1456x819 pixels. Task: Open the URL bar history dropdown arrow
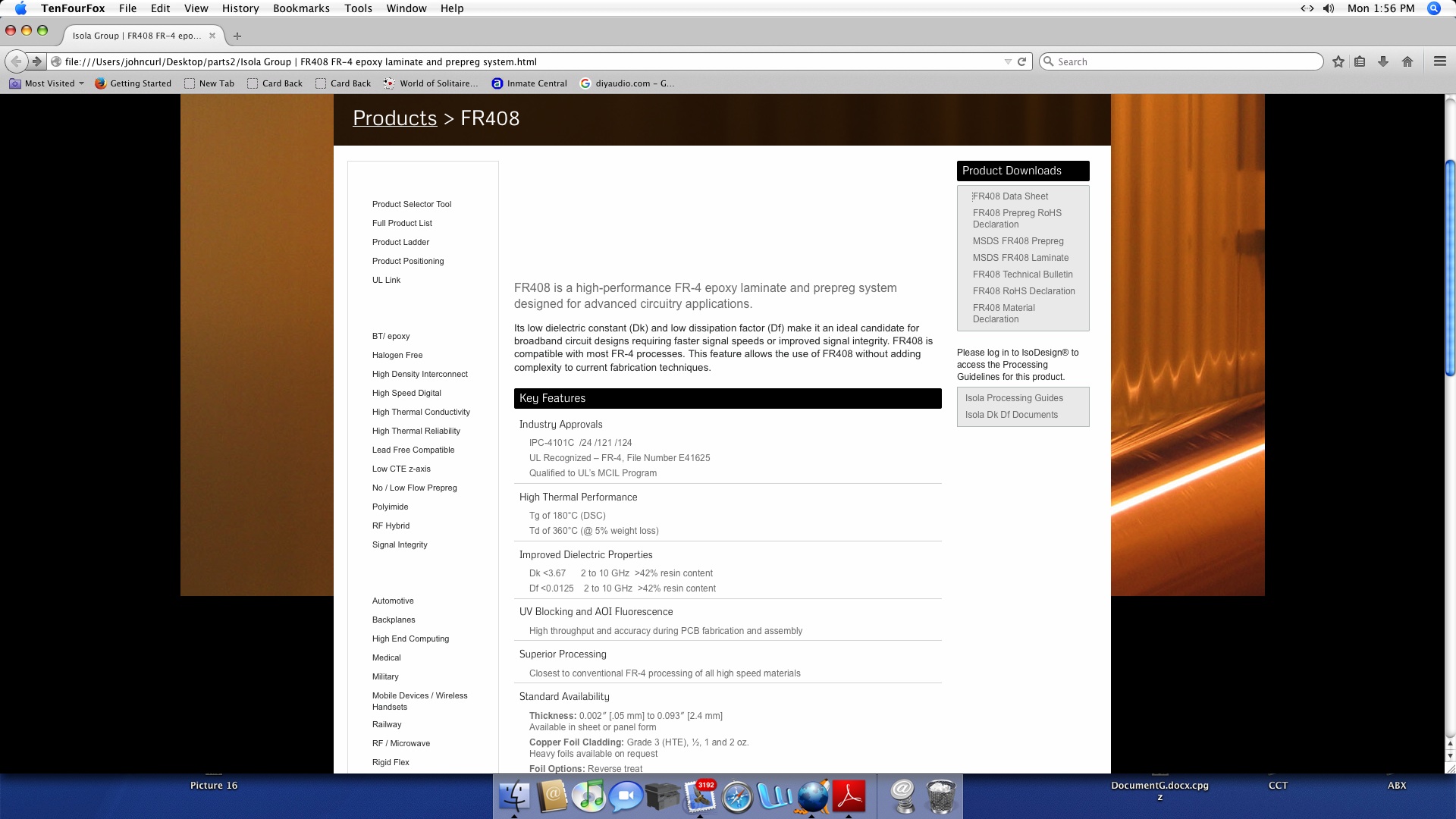click(x=1008, y=61)
